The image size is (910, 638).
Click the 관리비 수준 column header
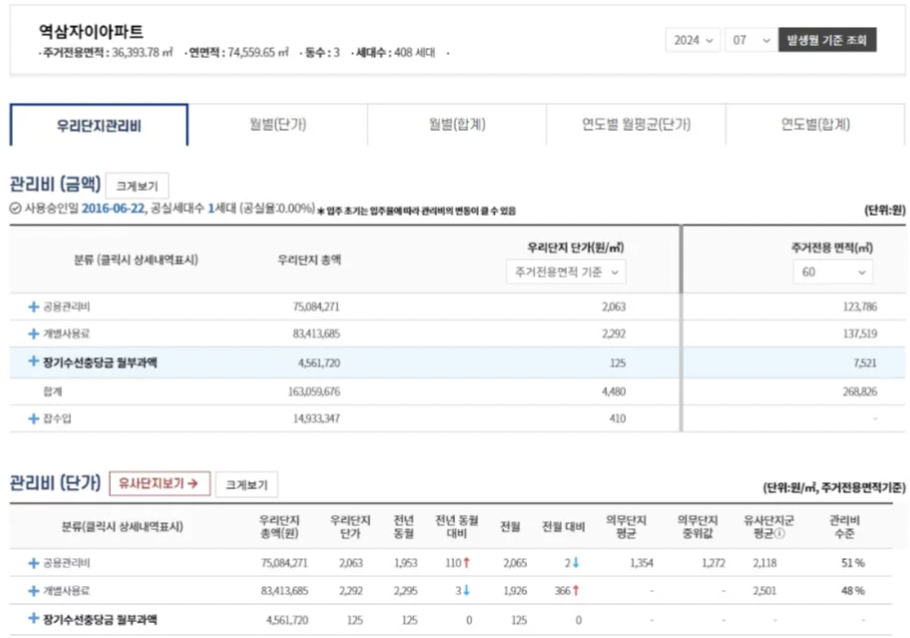pos(844,527)
